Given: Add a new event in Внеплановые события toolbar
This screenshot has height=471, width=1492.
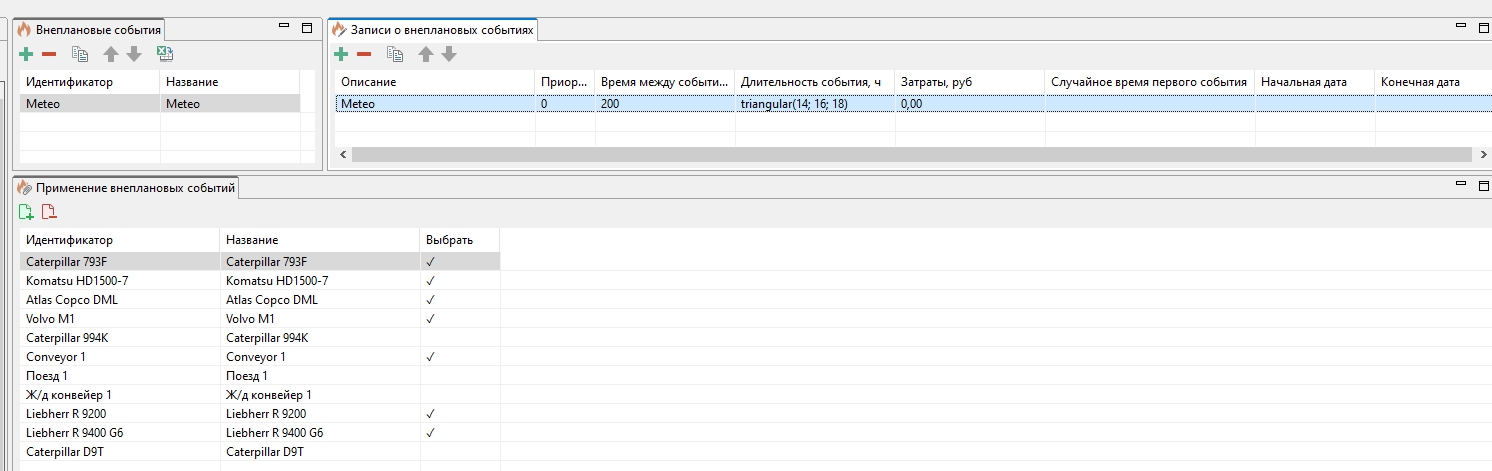Looking at the screenshot, I should pyautogui.click(x=26, y=54).
